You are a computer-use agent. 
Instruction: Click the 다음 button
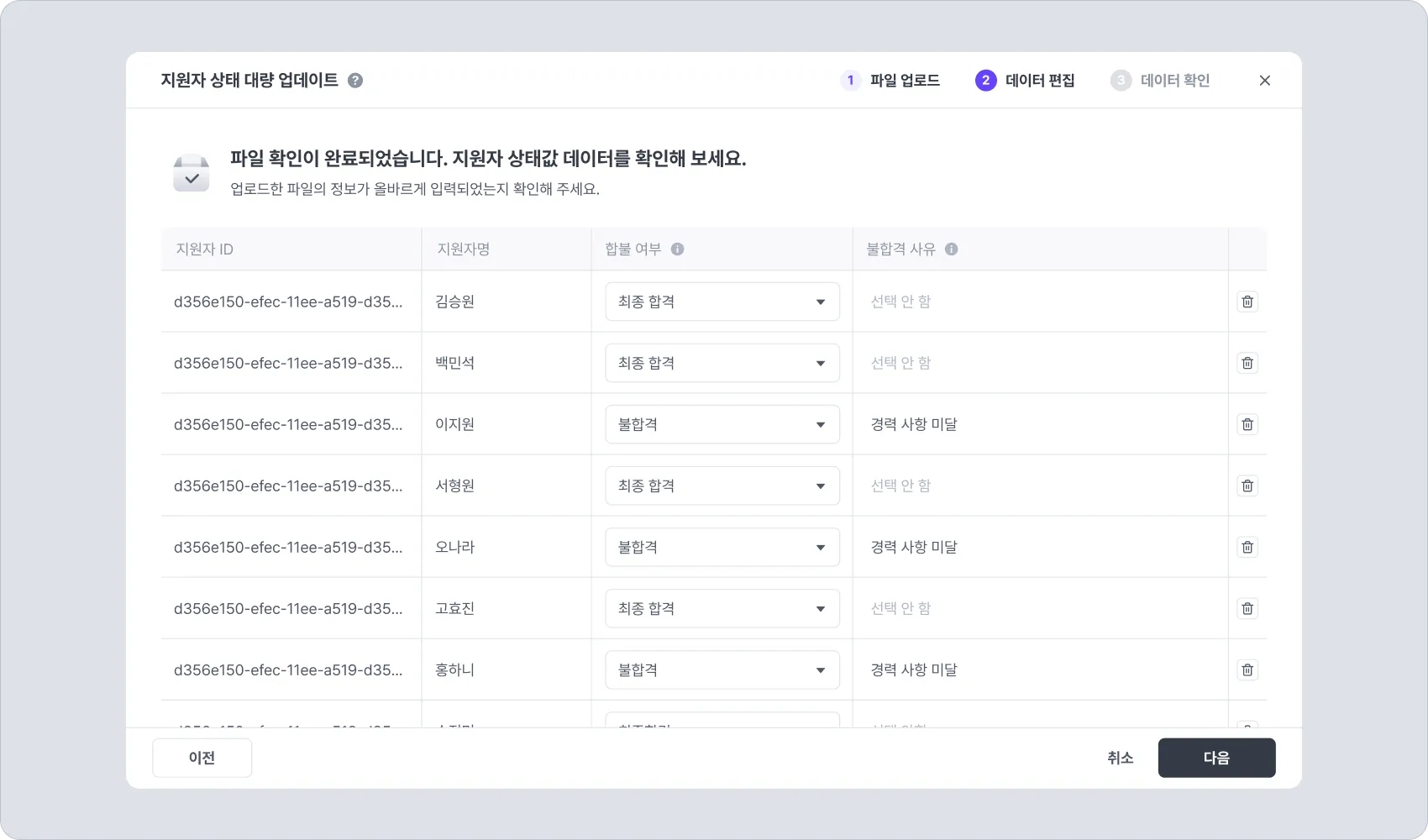click(x=1216, y=758)
